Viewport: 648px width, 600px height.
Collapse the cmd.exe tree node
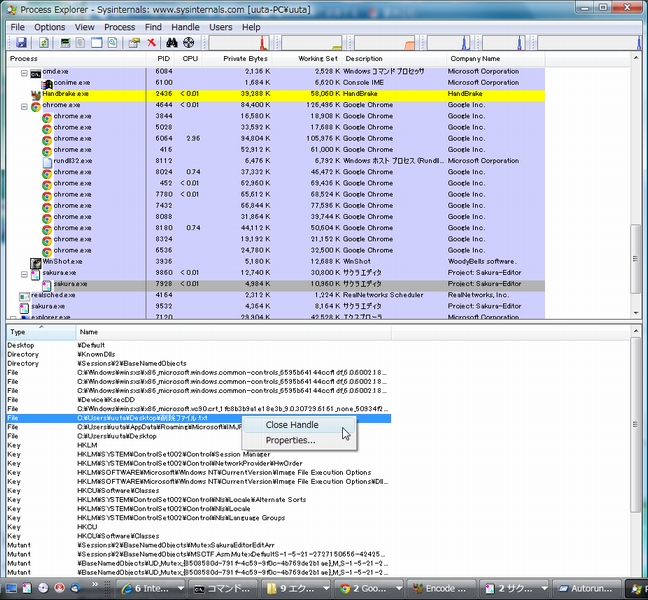(x=24, y=73)
